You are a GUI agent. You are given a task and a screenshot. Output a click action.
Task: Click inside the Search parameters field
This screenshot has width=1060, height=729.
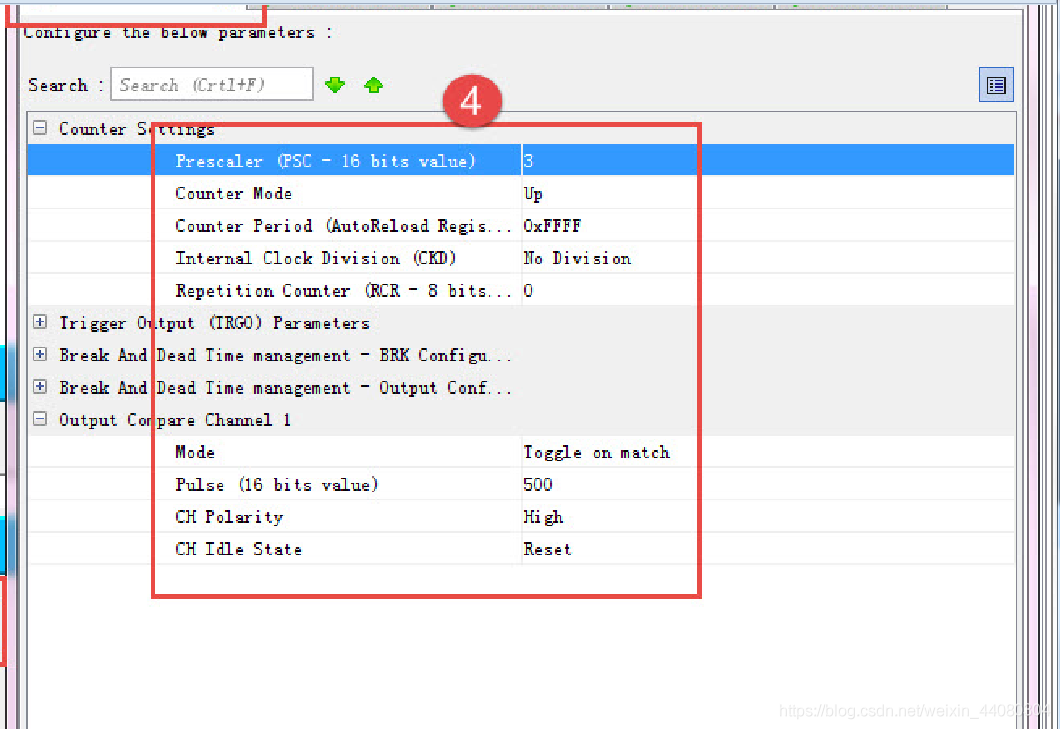click(x=211, y=85)
